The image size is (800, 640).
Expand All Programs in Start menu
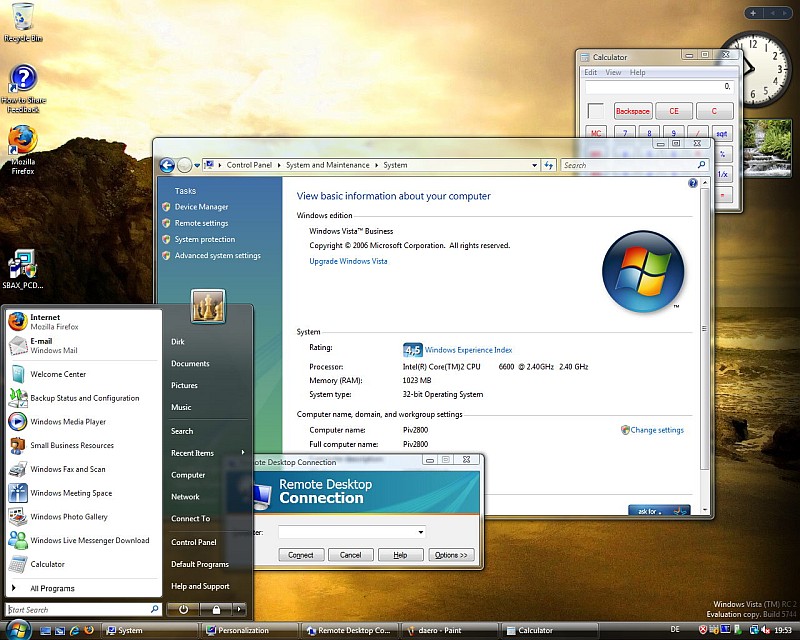click(52, 588)
